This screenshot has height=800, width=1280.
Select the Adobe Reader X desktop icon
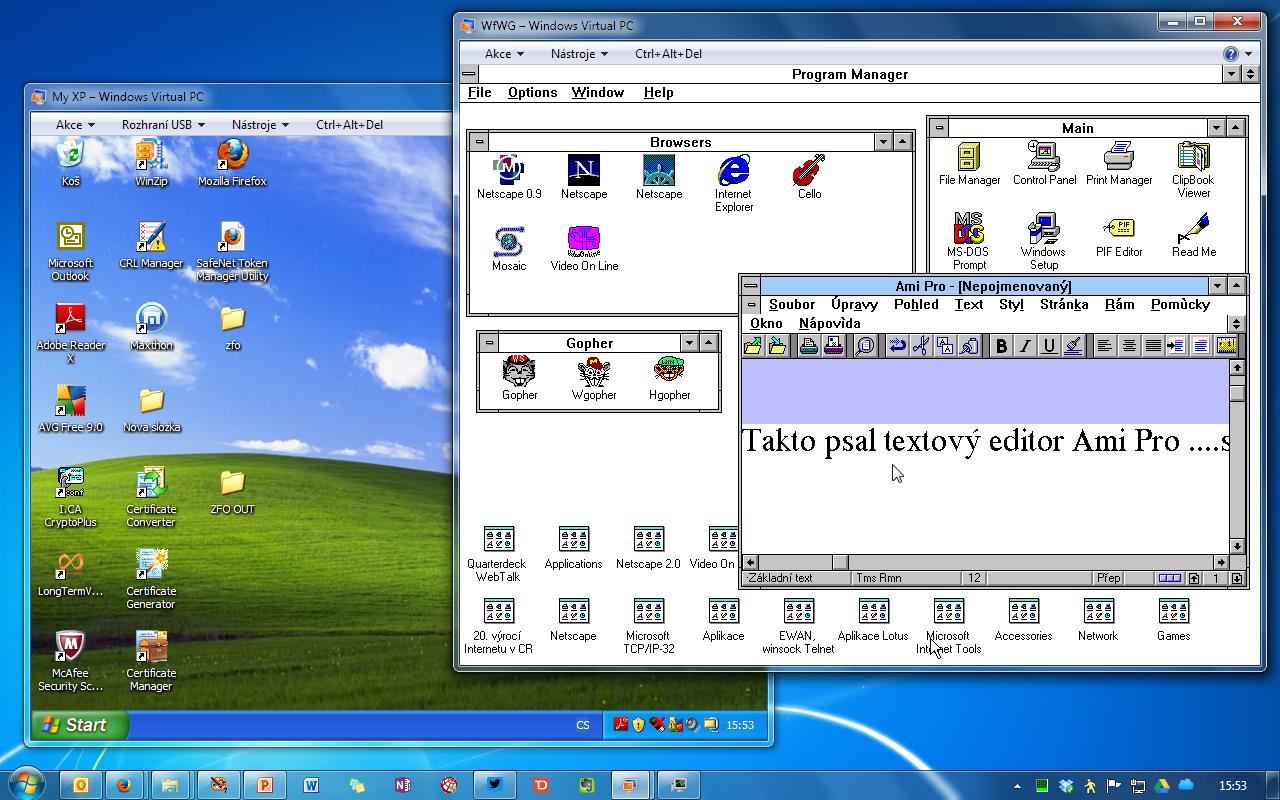tap(70, 334)
